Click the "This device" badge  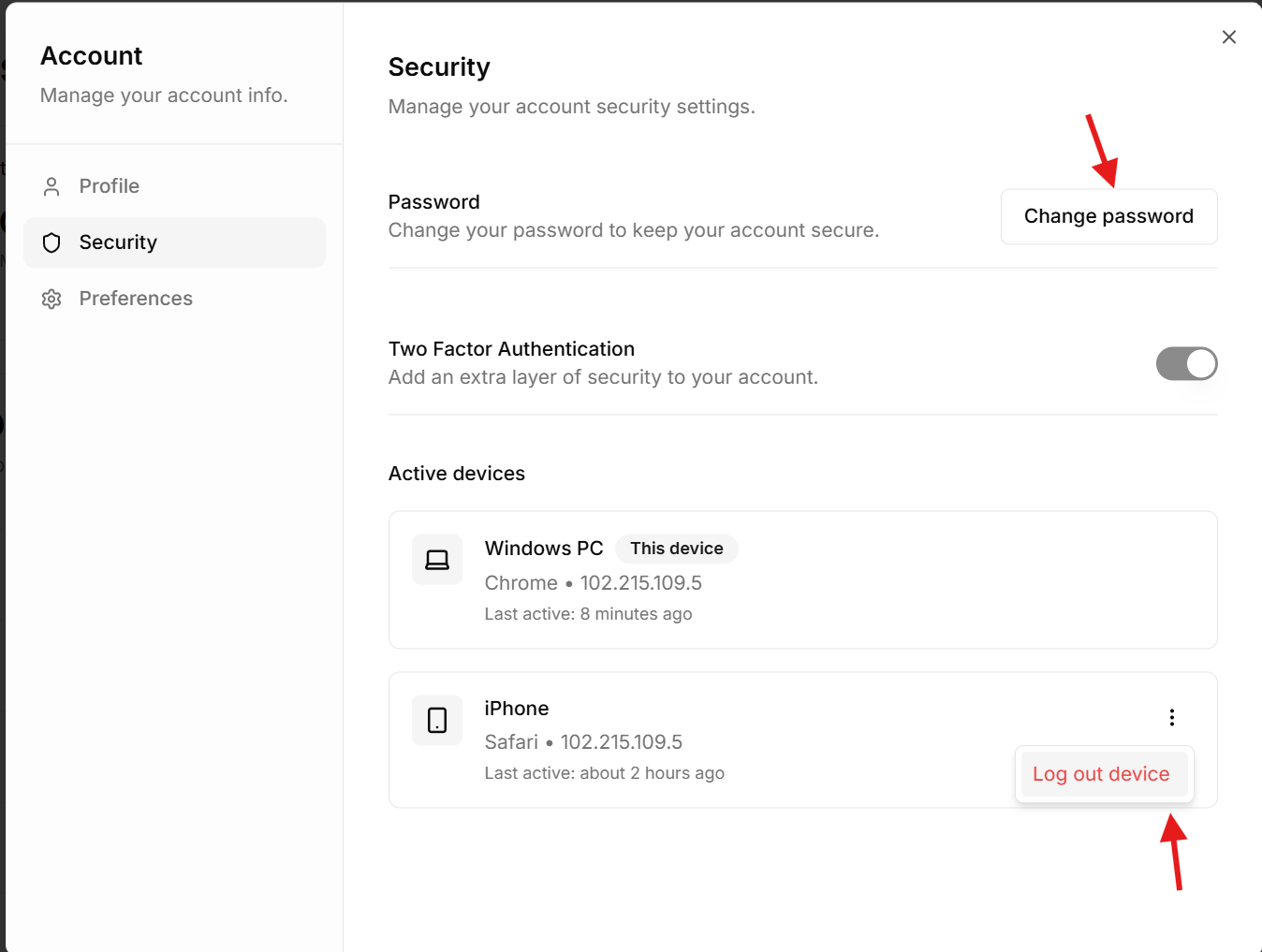pyautogui.click(x=676, y=549)
